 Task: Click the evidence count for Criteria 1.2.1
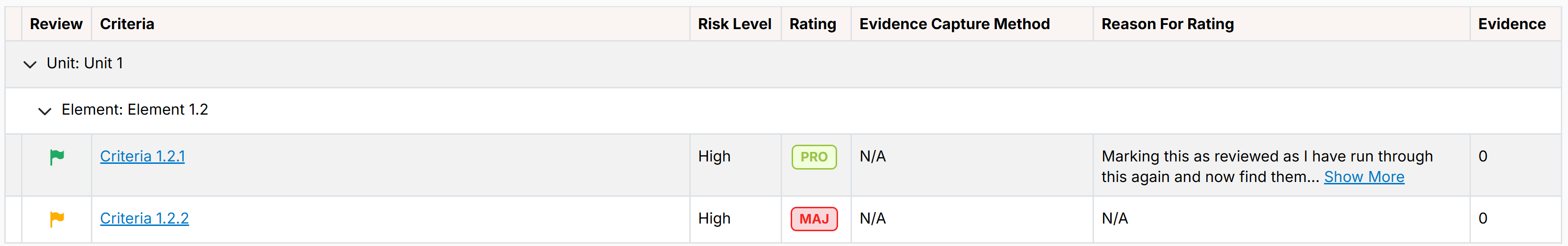[x=1483, y=156]
